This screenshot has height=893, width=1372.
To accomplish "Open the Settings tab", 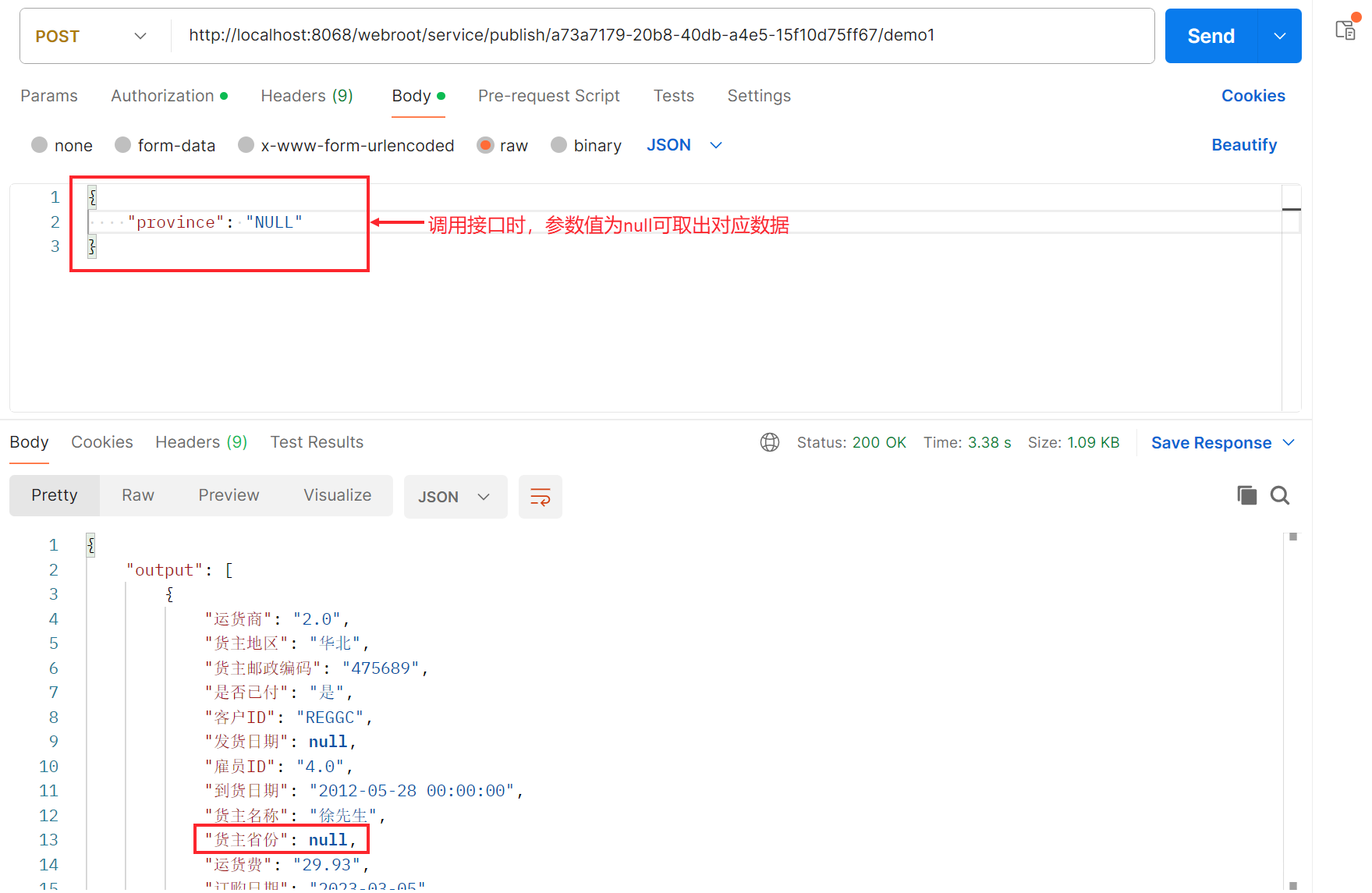I will click(x=759, y=96).
